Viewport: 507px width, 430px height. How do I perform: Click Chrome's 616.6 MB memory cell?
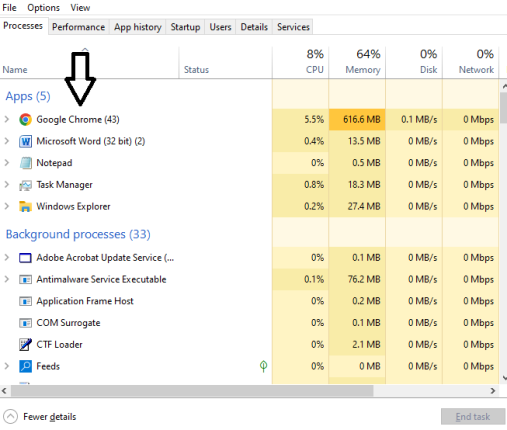tap(357, 119)
